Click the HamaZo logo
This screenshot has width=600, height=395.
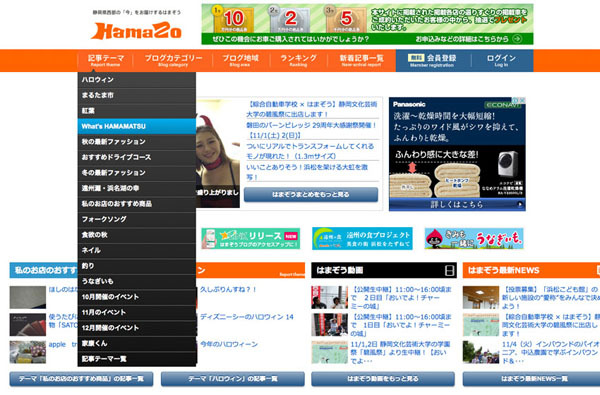tap(136, 31)
